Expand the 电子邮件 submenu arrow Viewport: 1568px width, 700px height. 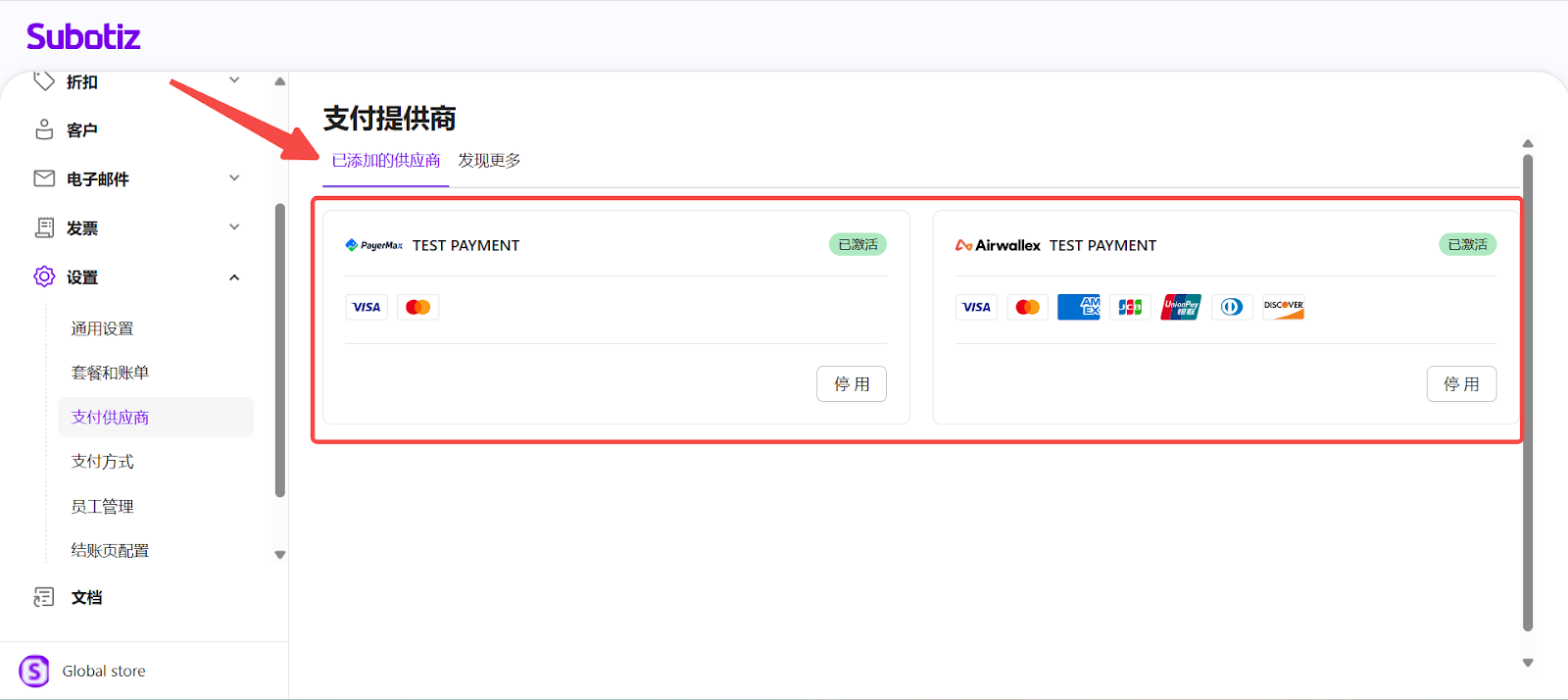point(234,178)
